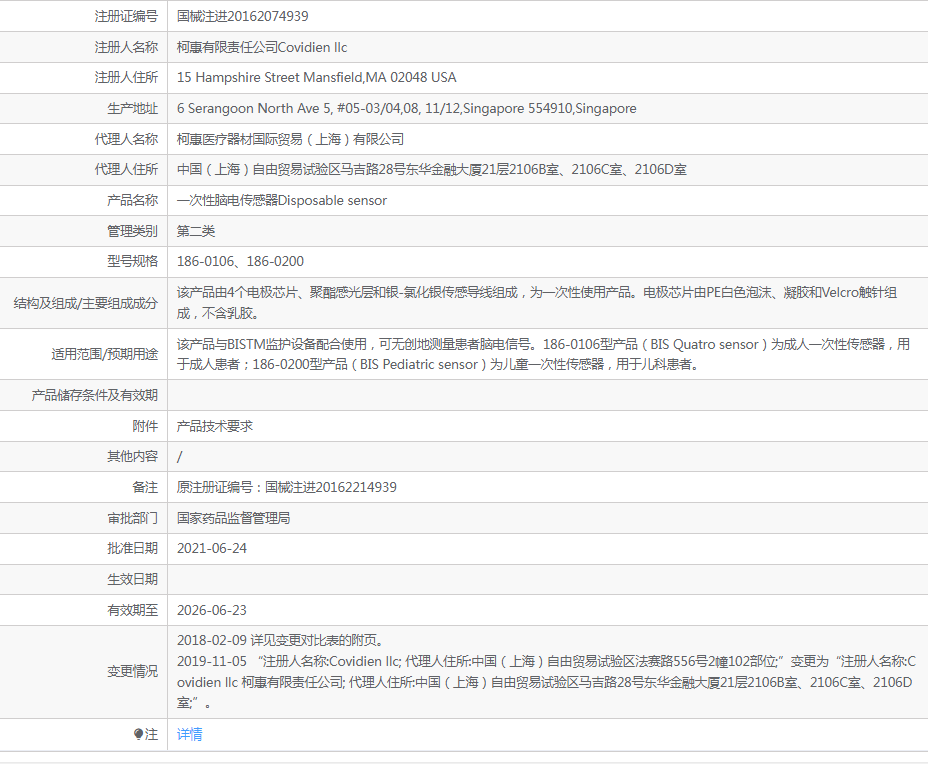Select remark 原注册证编号 text
Viewport: 928px width, 764px height.
(x=286, y=487)
